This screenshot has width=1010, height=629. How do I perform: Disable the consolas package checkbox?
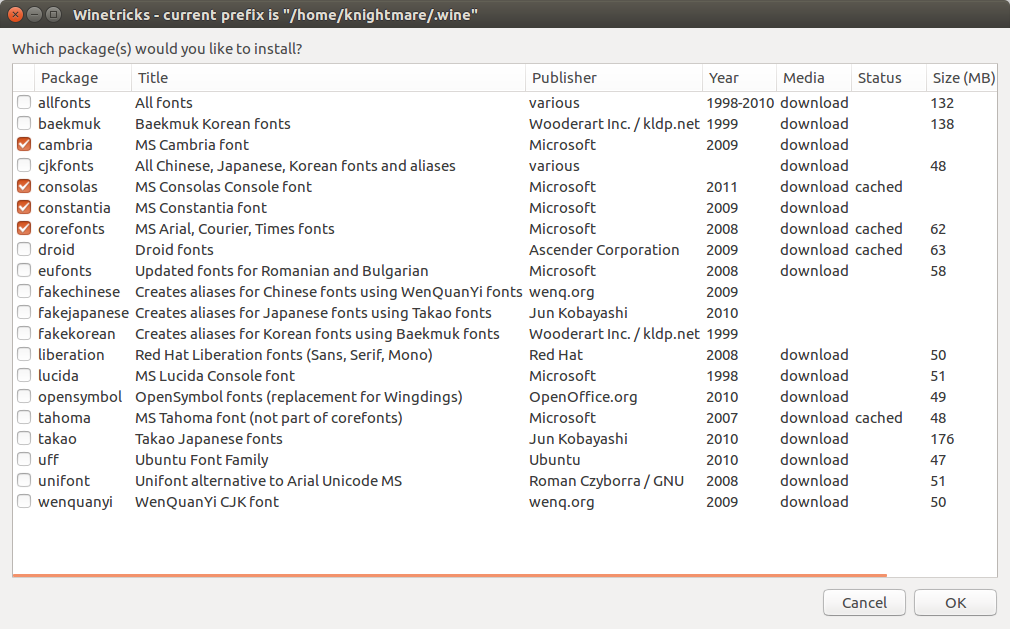point(24,187)
